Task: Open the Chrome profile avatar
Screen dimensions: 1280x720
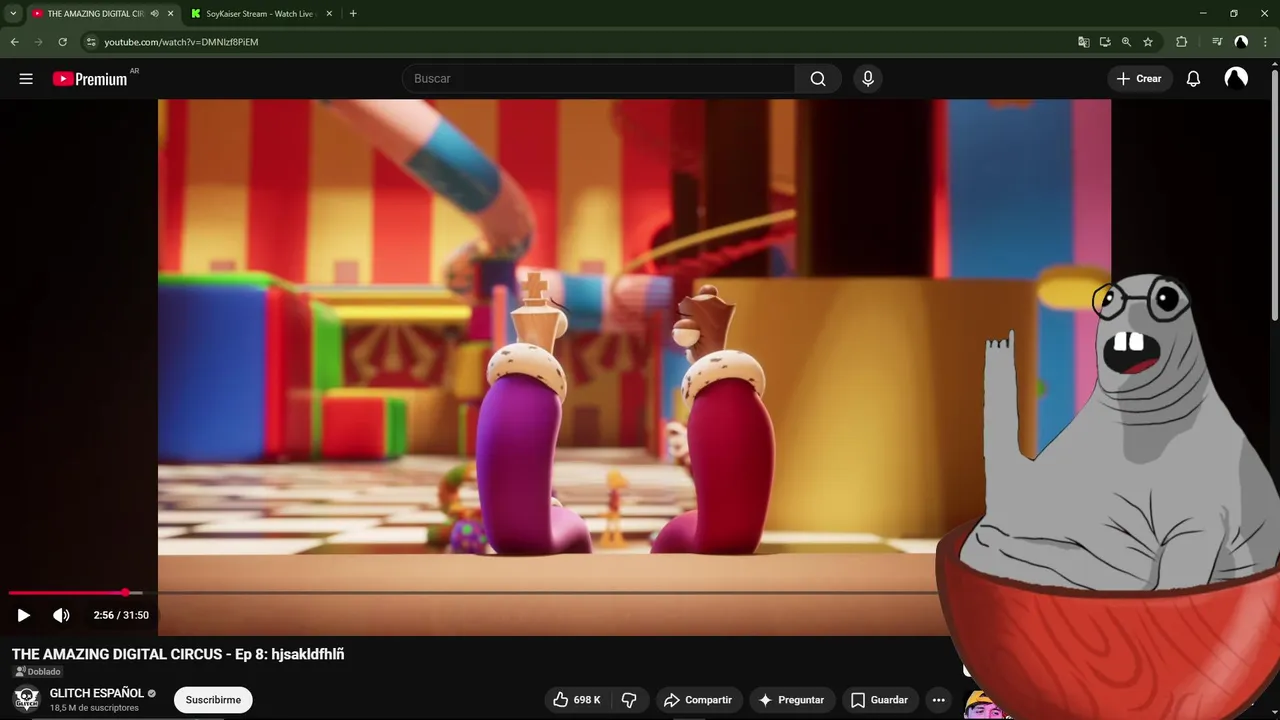Action: [1241, 42]
